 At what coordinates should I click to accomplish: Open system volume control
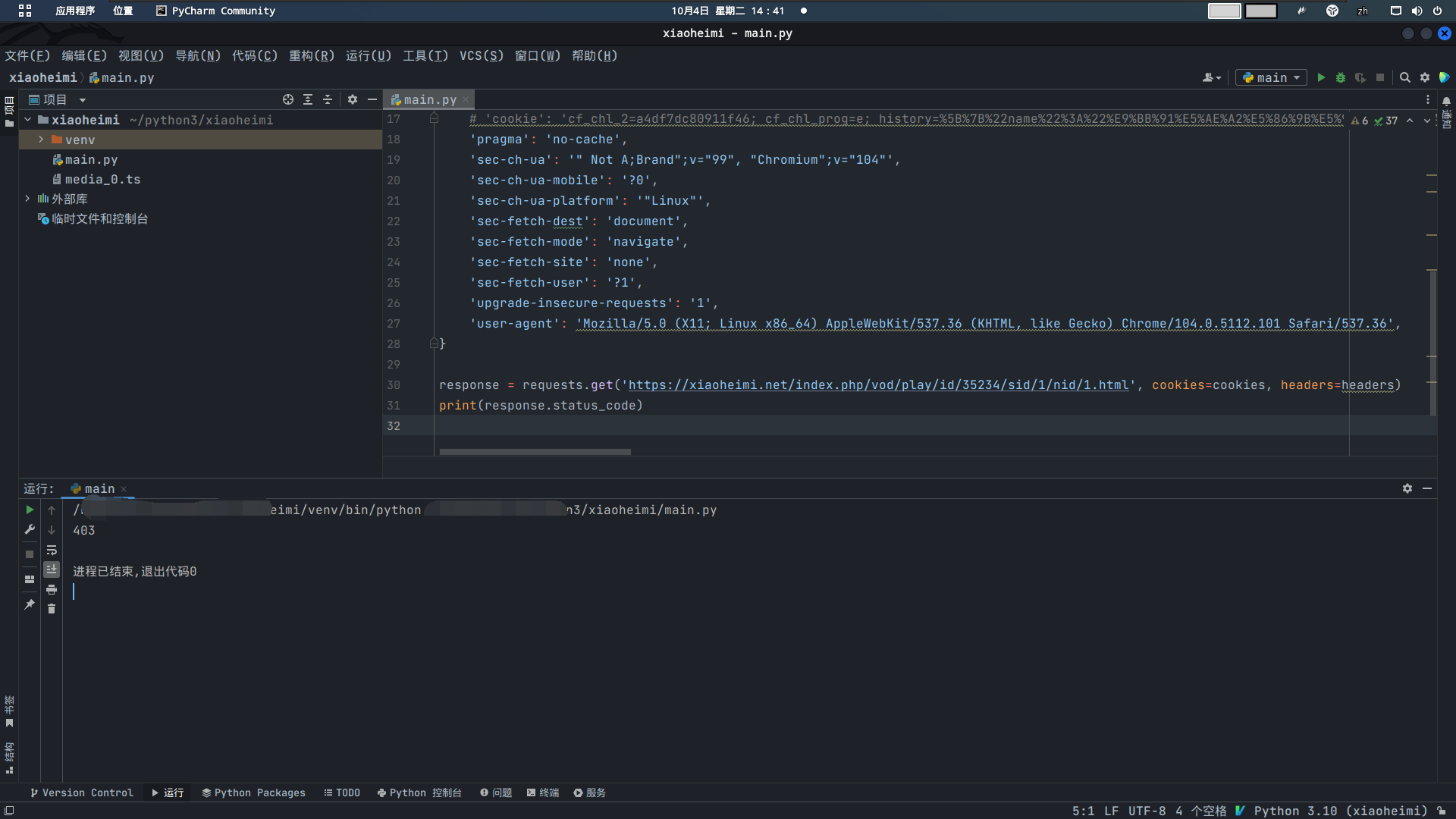pos(1417,11)
